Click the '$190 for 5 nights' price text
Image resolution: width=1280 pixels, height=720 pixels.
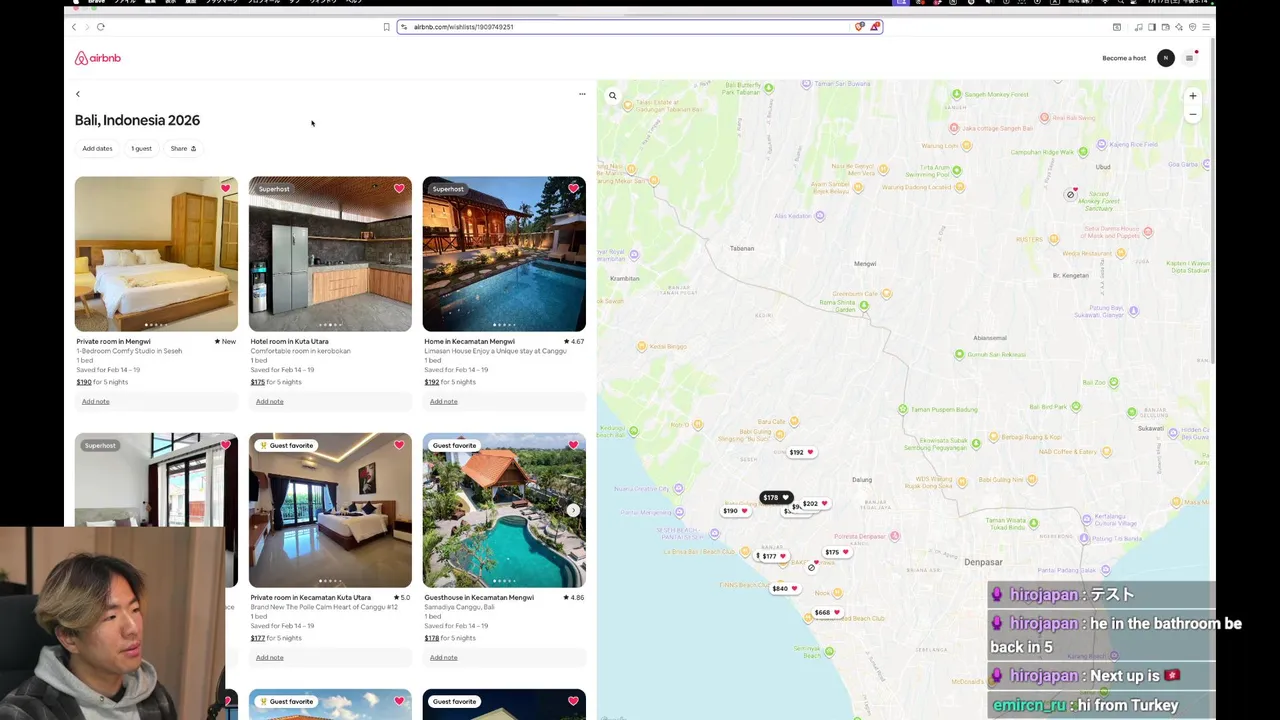104,382
